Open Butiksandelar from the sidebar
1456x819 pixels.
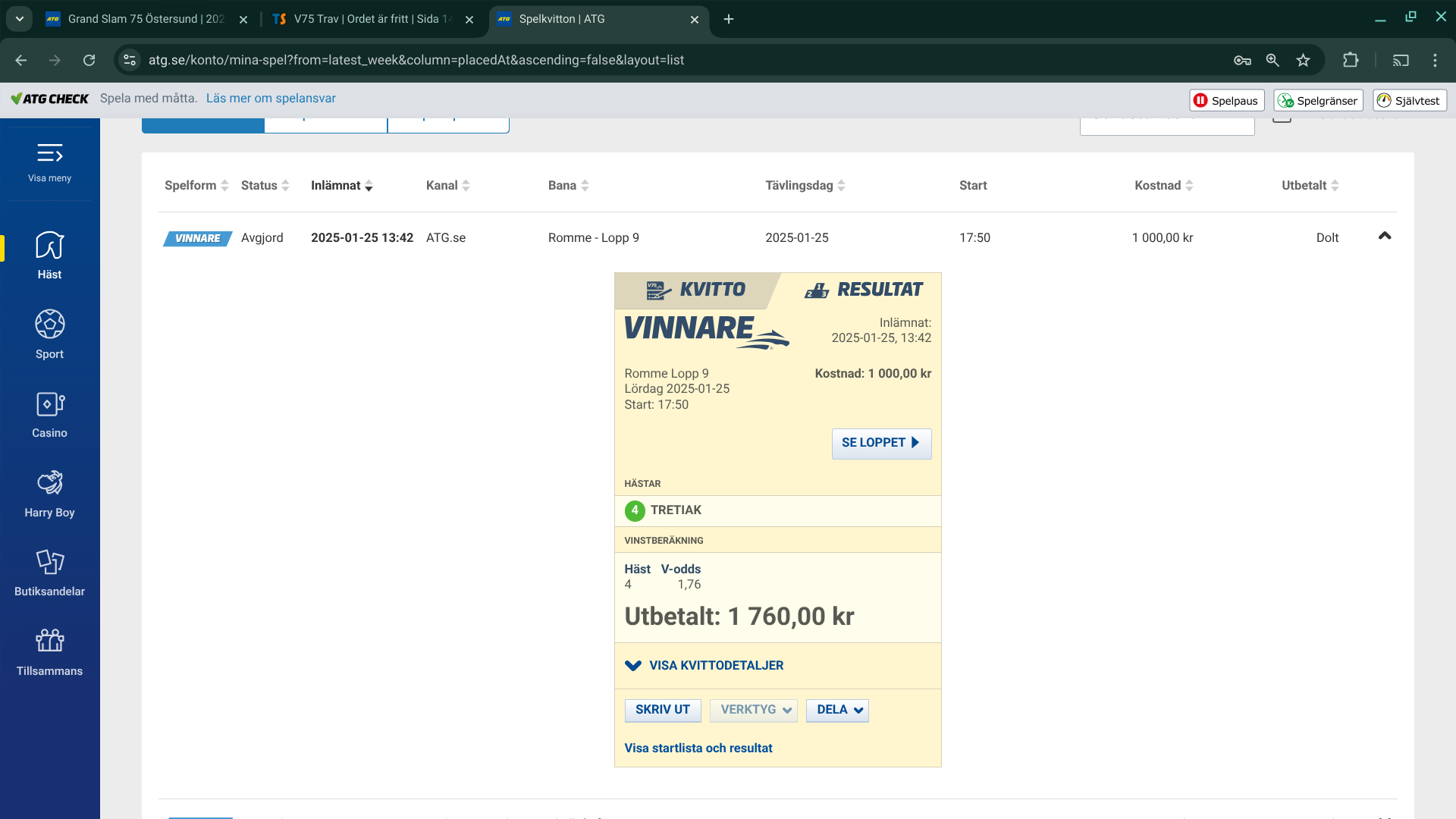(49, 573)
